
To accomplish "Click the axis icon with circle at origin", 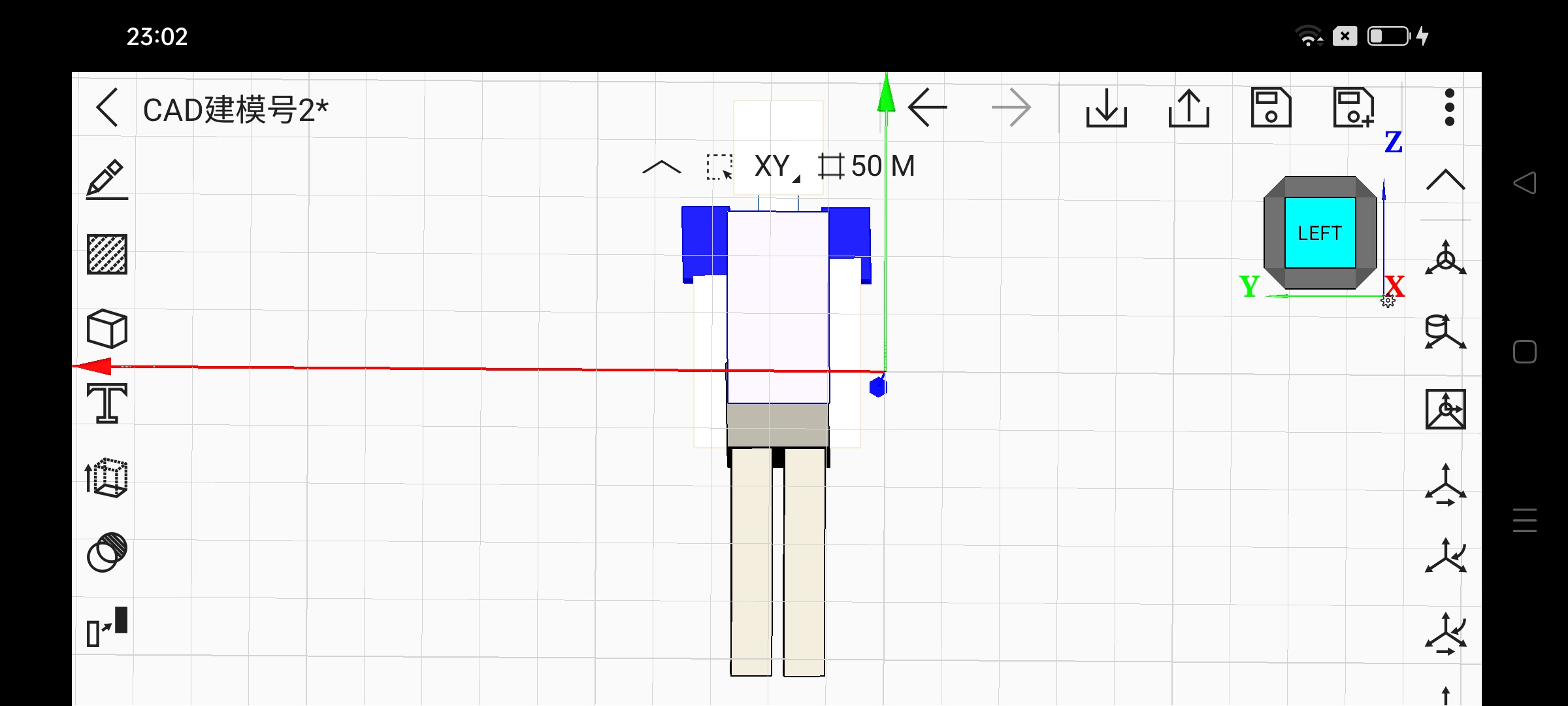I will tap(1446, 258).
